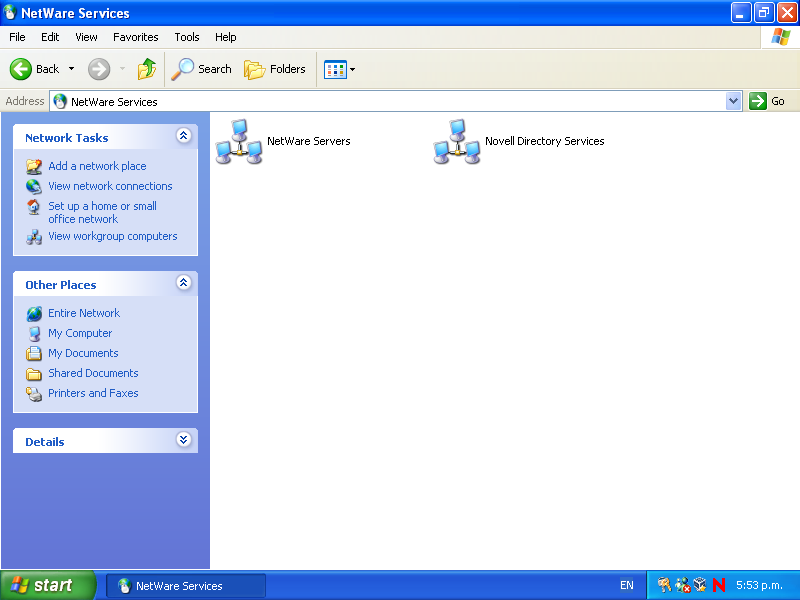The width and height of the screenshot is (800, 600).
Task: Go up one folder level
Action: click(147, 69)
